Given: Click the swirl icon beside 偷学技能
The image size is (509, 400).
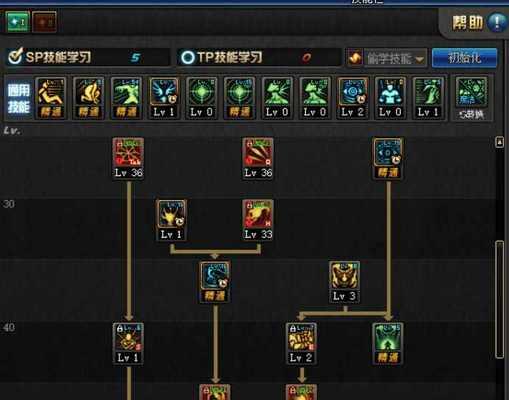Looking at the screenshot, I should point(354,58).
